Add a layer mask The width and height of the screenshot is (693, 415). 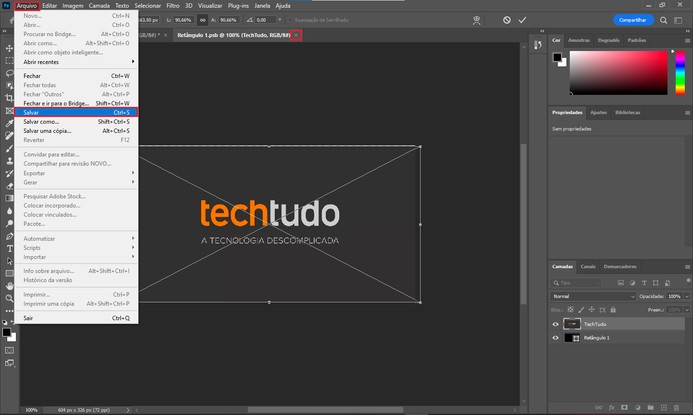624,407
